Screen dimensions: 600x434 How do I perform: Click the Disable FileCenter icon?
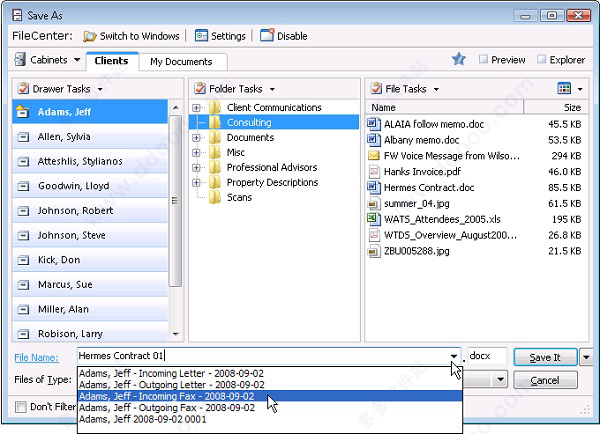267,35
